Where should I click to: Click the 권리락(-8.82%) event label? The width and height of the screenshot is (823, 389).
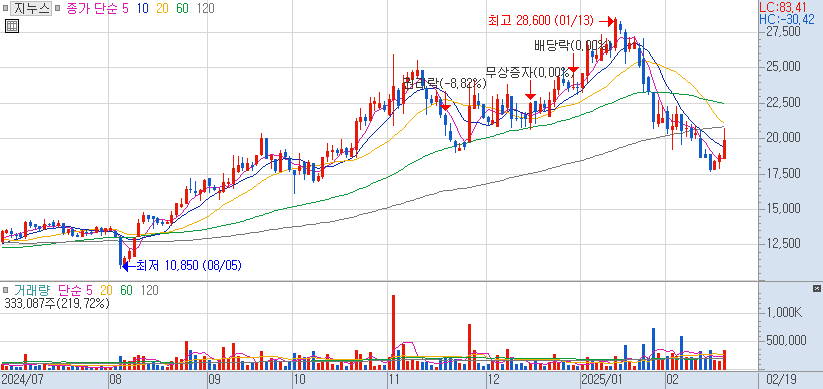tap(445, 83)
